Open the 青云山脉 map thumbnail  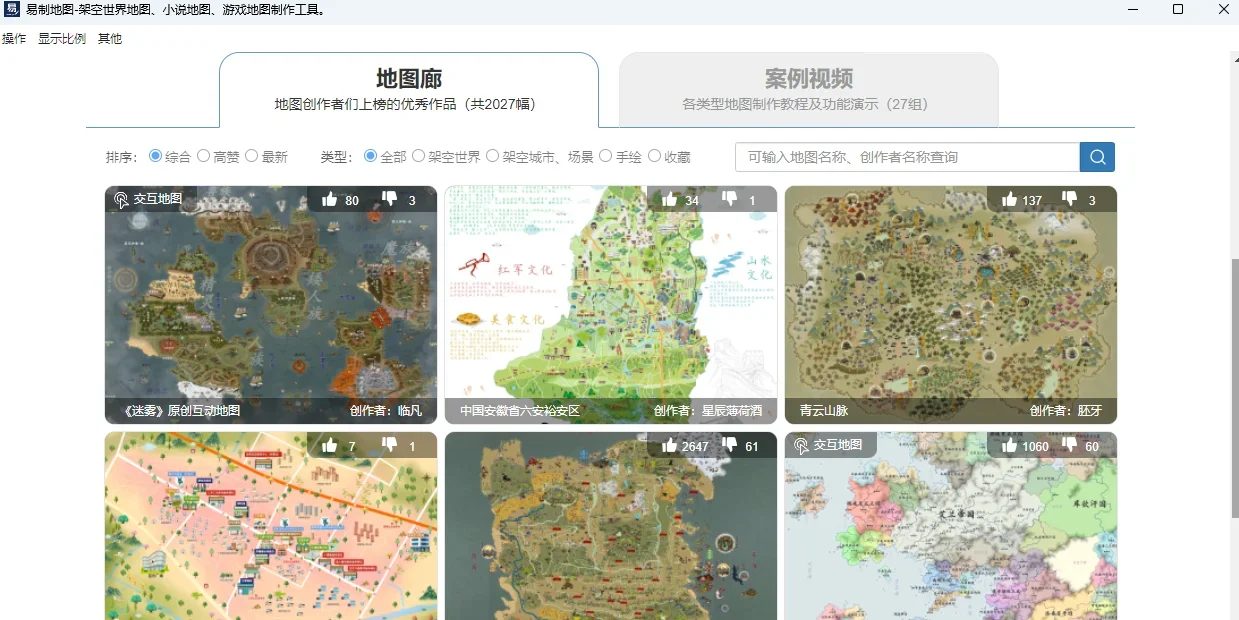point(951,305)
